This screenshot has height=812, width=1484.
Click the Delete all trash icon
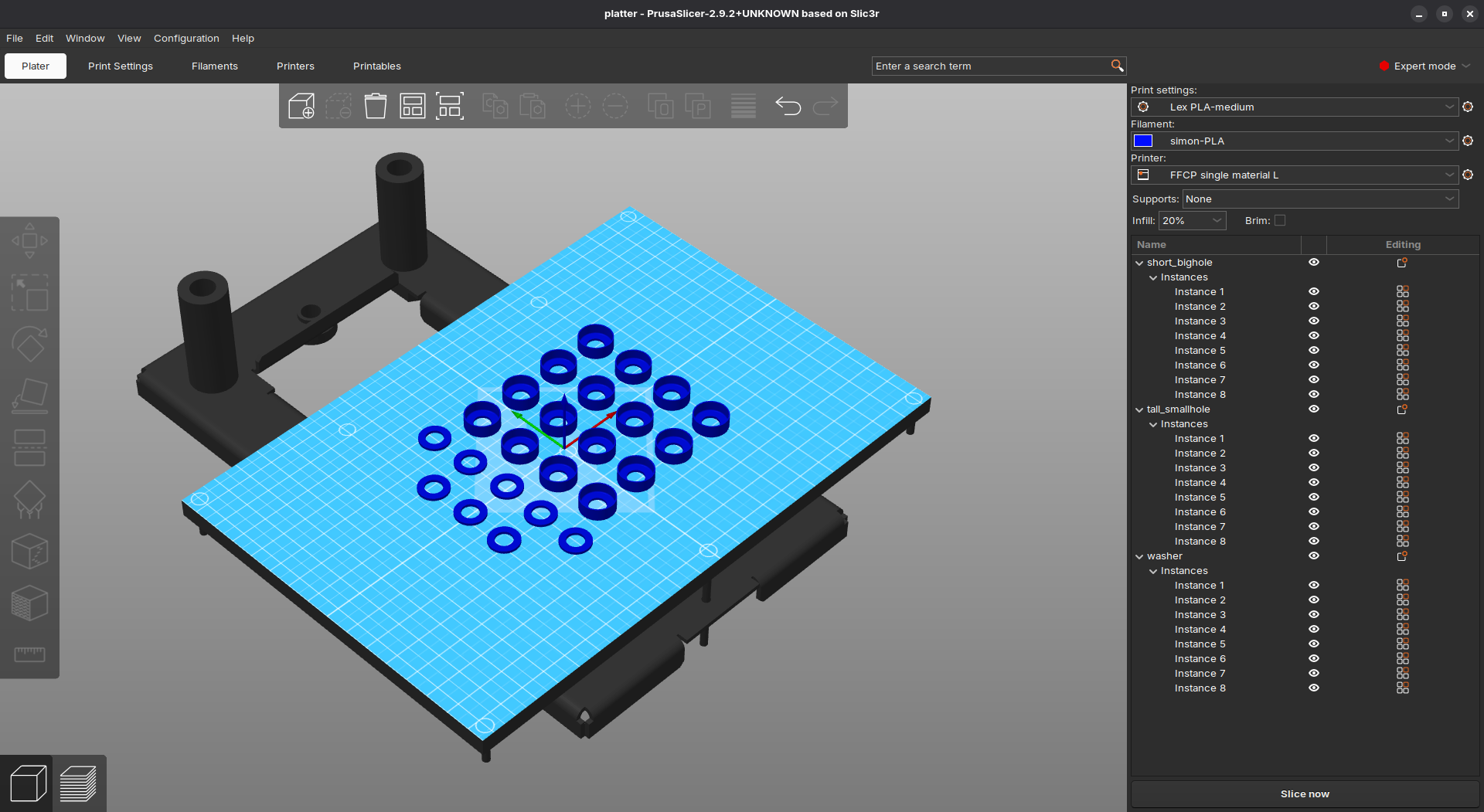coord(376,106)
